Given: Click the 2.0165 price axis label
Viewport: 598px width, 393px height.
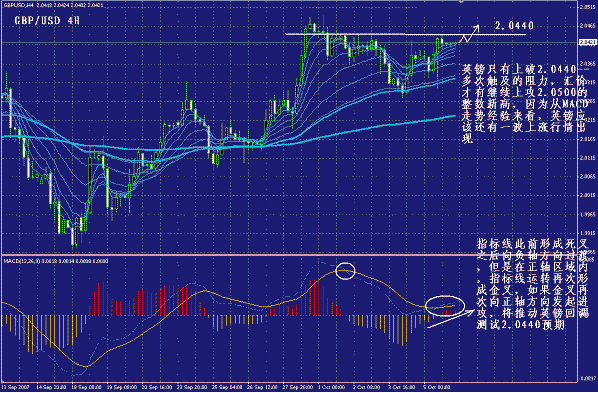Looking at the screenshot, I should pos(588,139).
